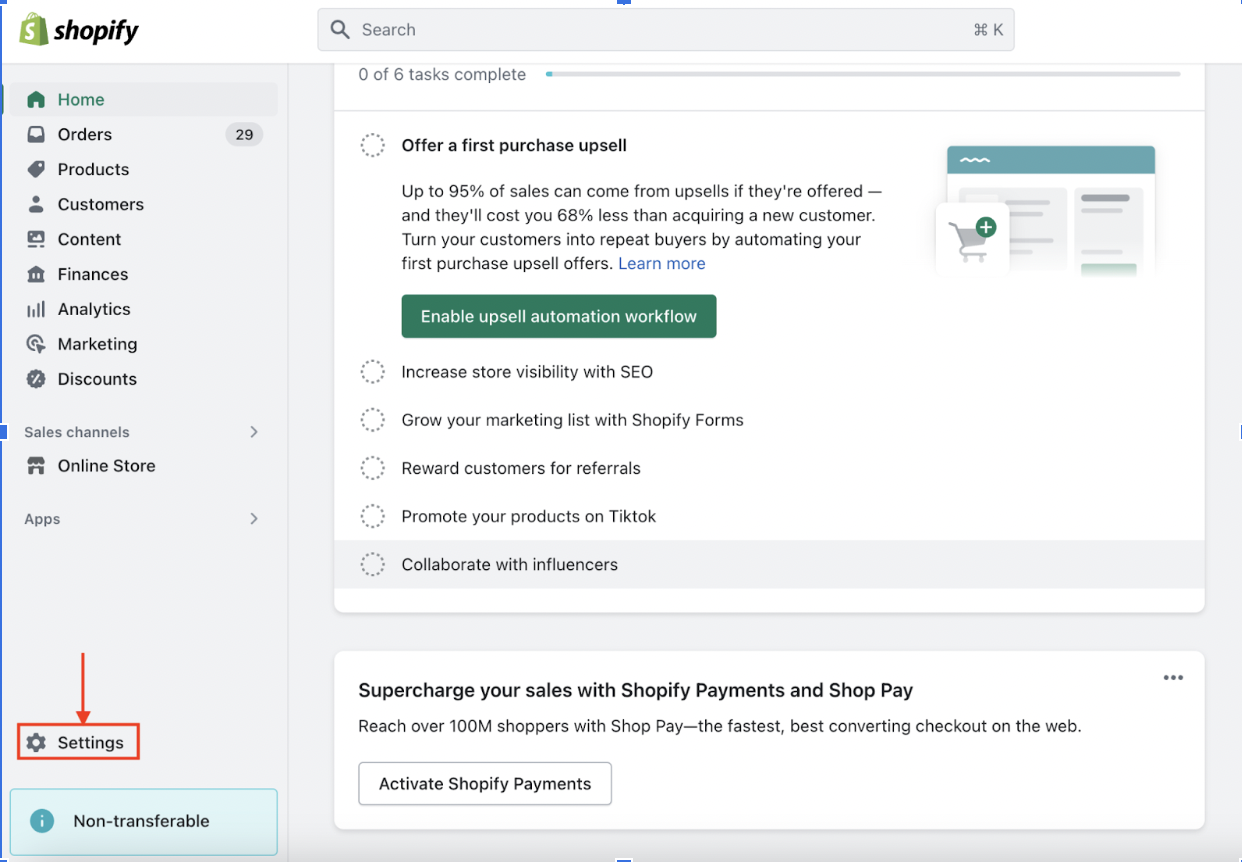Click the Shopify logo

coord(79,30)
